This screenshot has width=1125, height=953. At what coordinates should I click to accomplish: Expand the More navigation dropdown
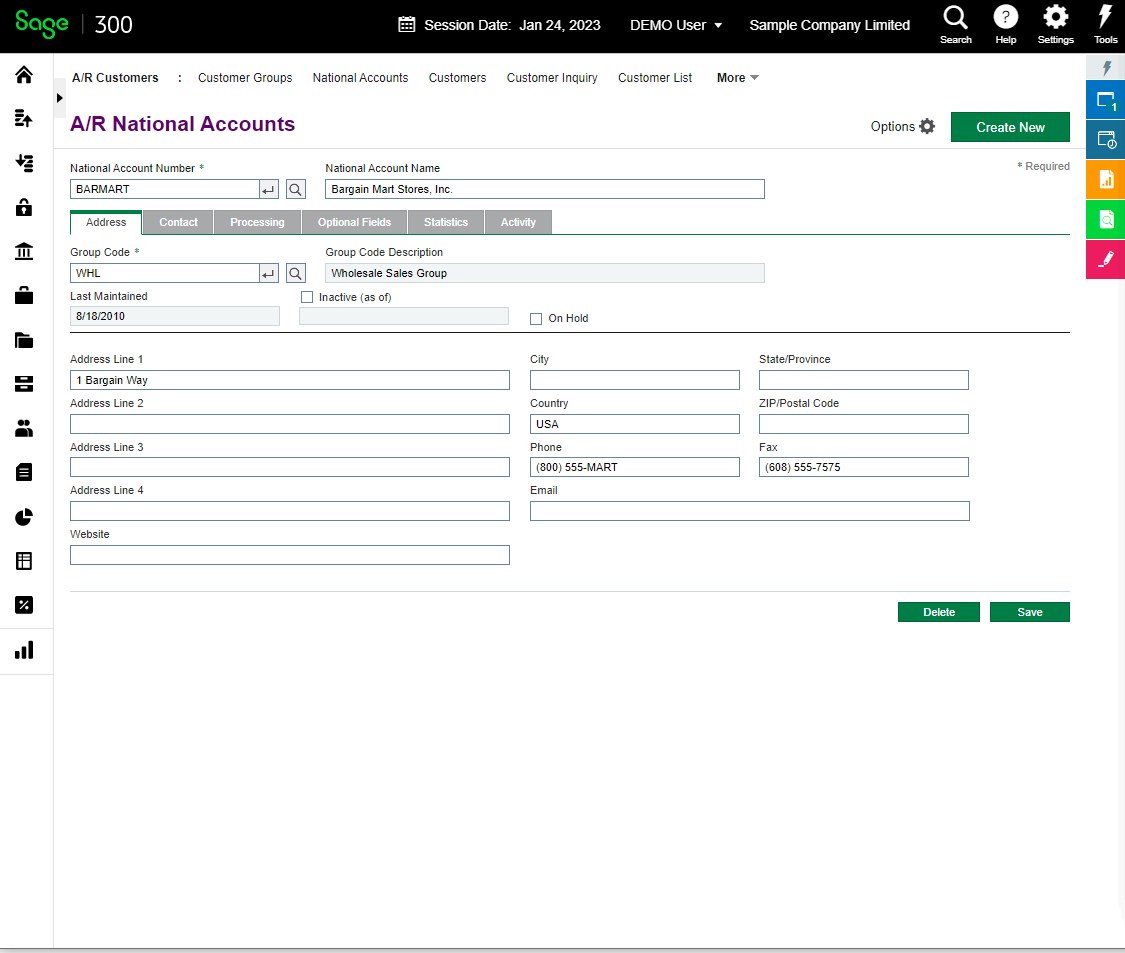click(738, 78)
